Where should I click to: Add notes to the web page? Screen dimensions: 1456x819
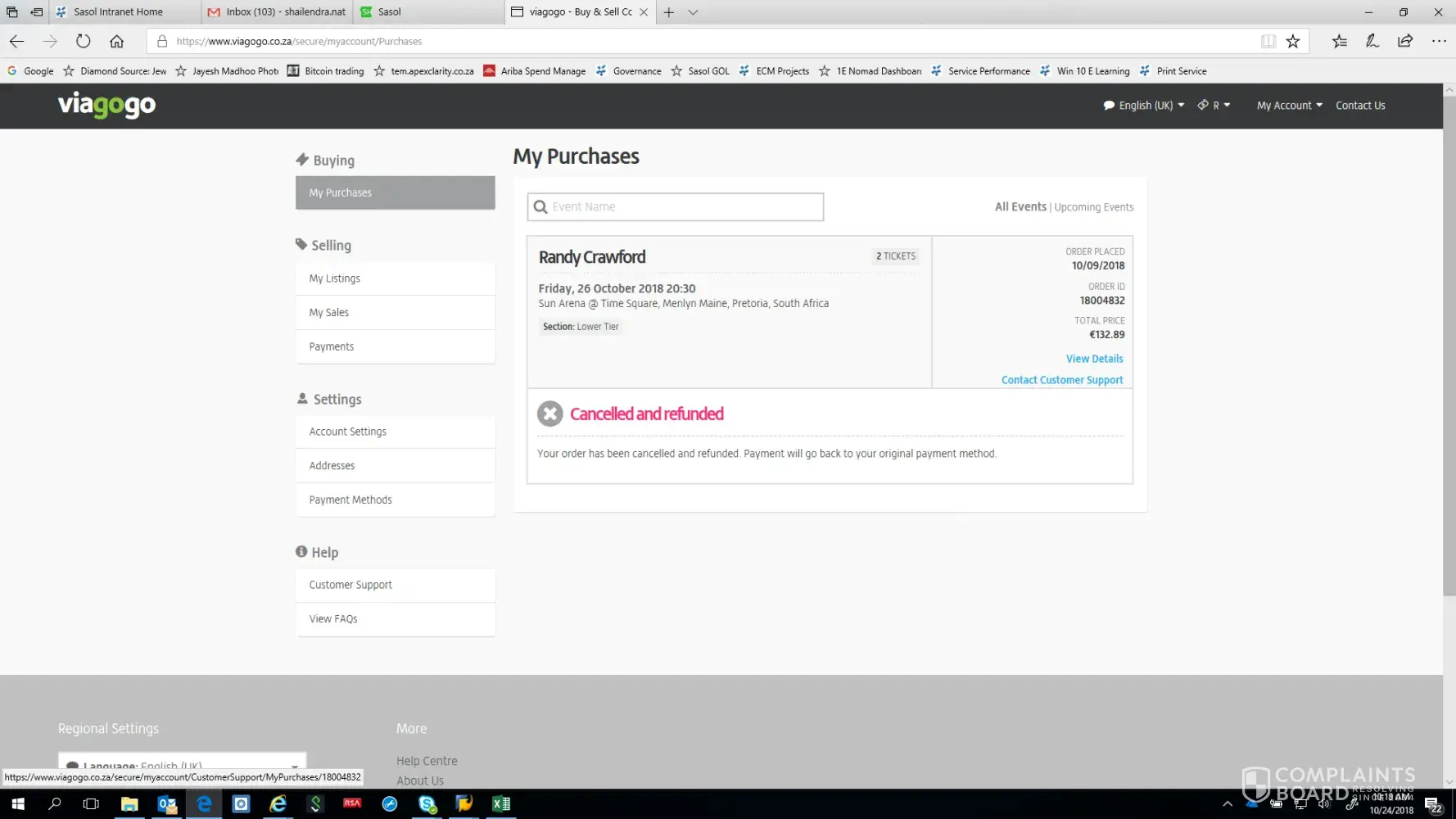coord(1372,41)
